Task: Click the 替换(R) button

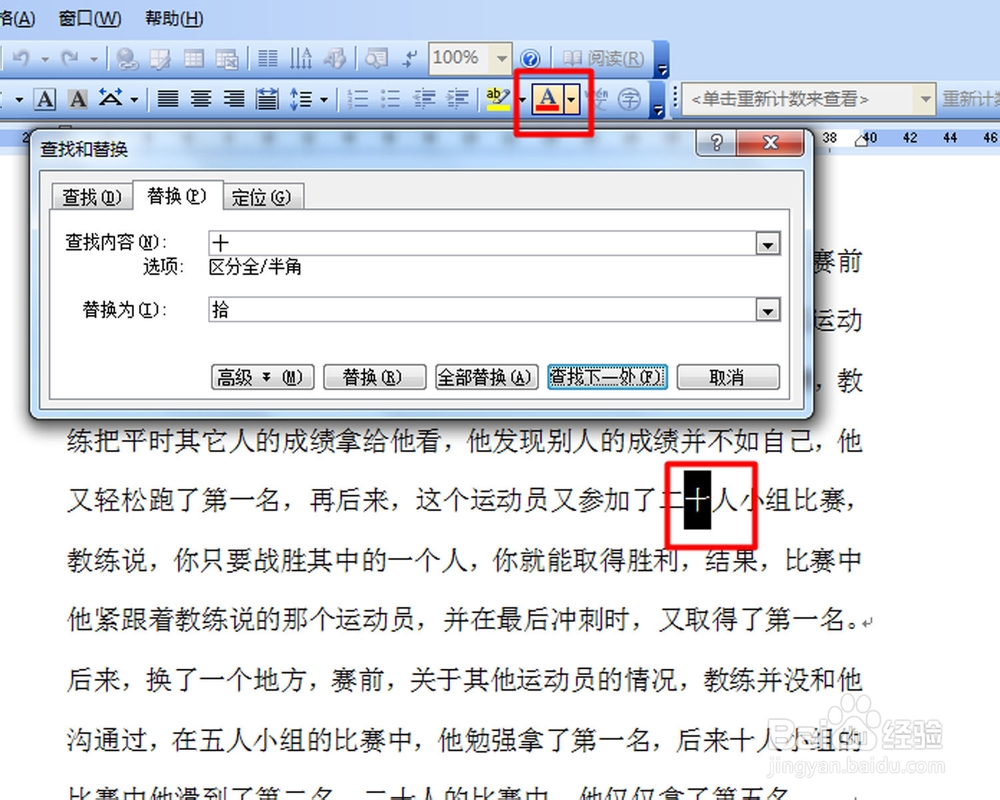Action: click(374, 377)
